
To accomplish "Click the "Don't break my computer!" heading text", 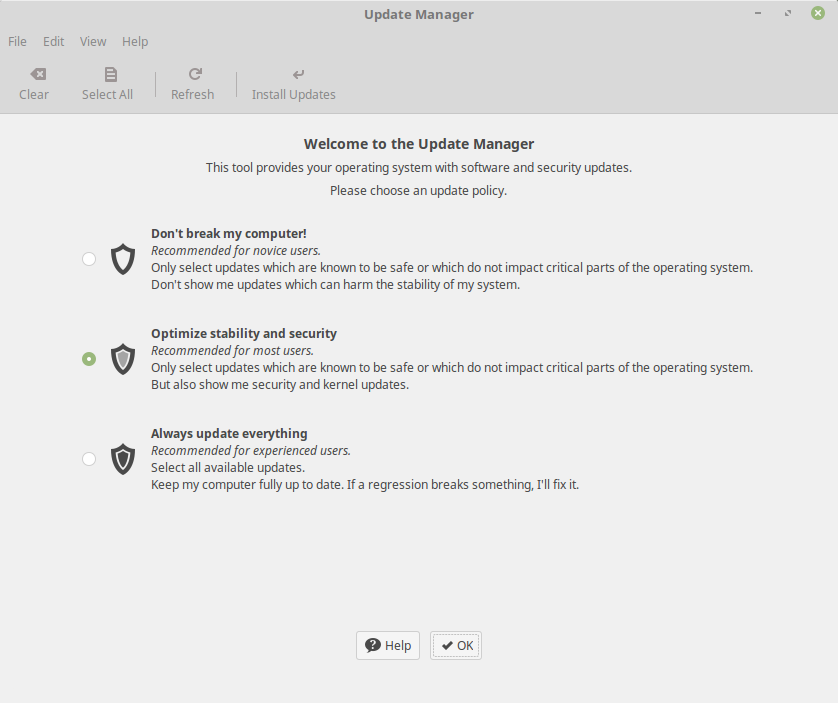I will [x=229, y=234].
